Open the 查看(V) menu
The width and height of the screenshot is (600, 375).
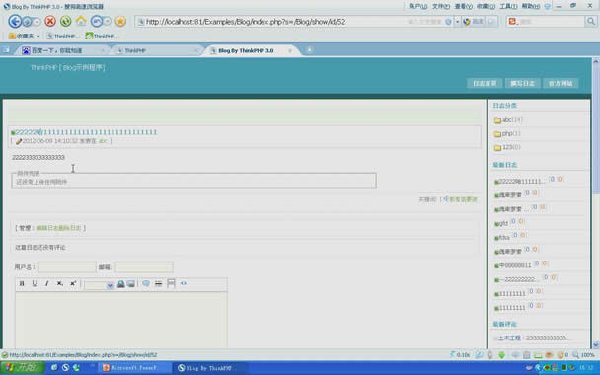463,6
